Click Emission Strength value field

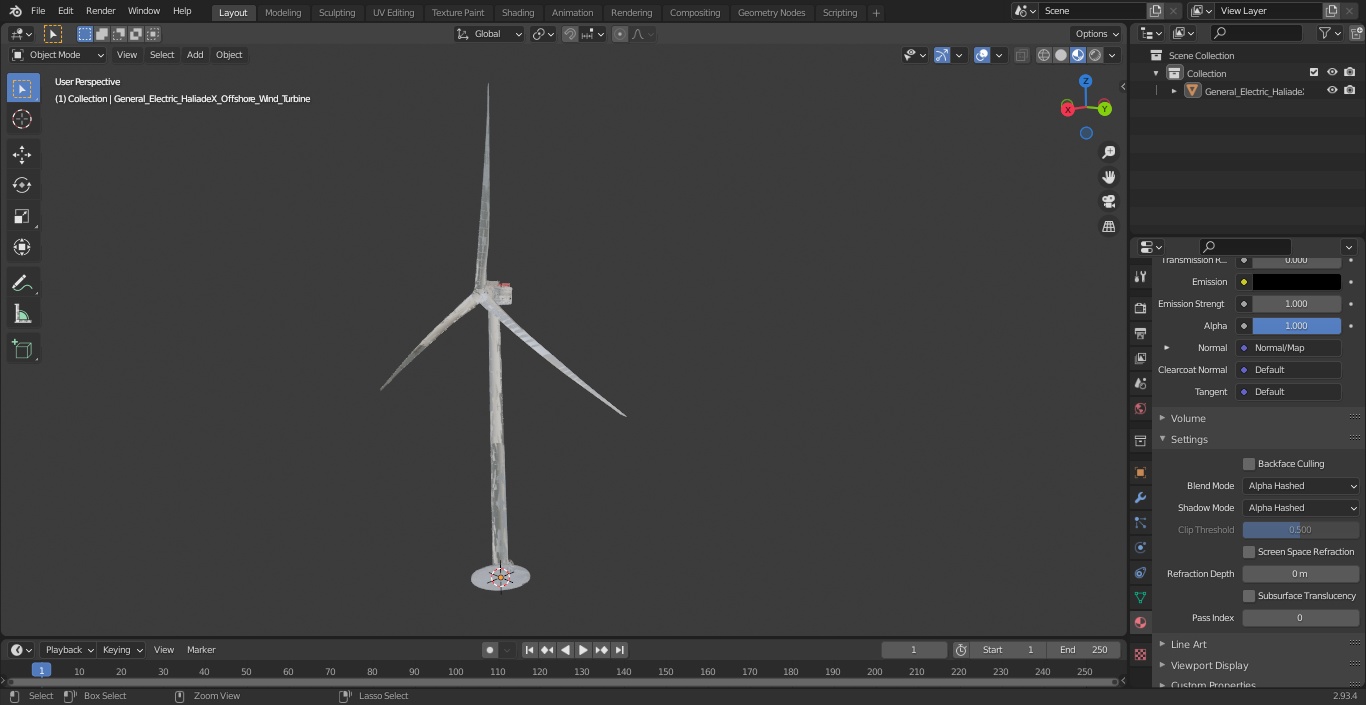[x=1296, y=304]
